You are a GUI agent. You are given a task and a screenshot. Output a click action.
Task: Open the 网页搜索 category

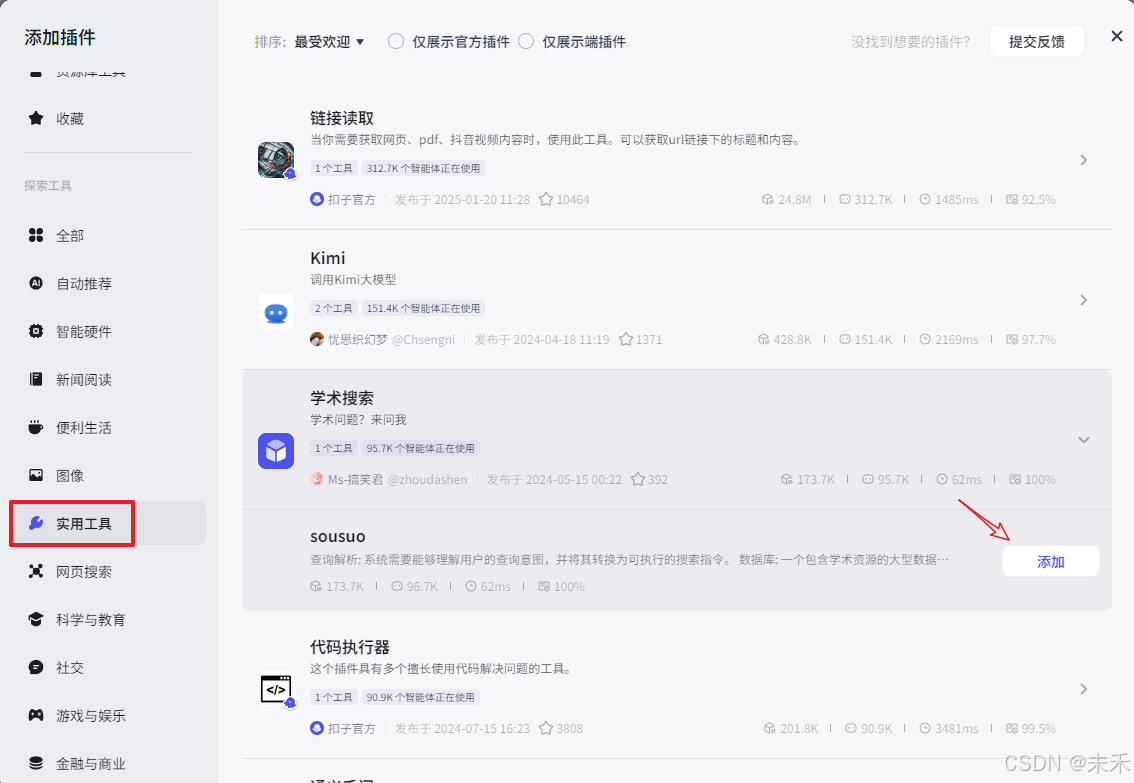108,571
